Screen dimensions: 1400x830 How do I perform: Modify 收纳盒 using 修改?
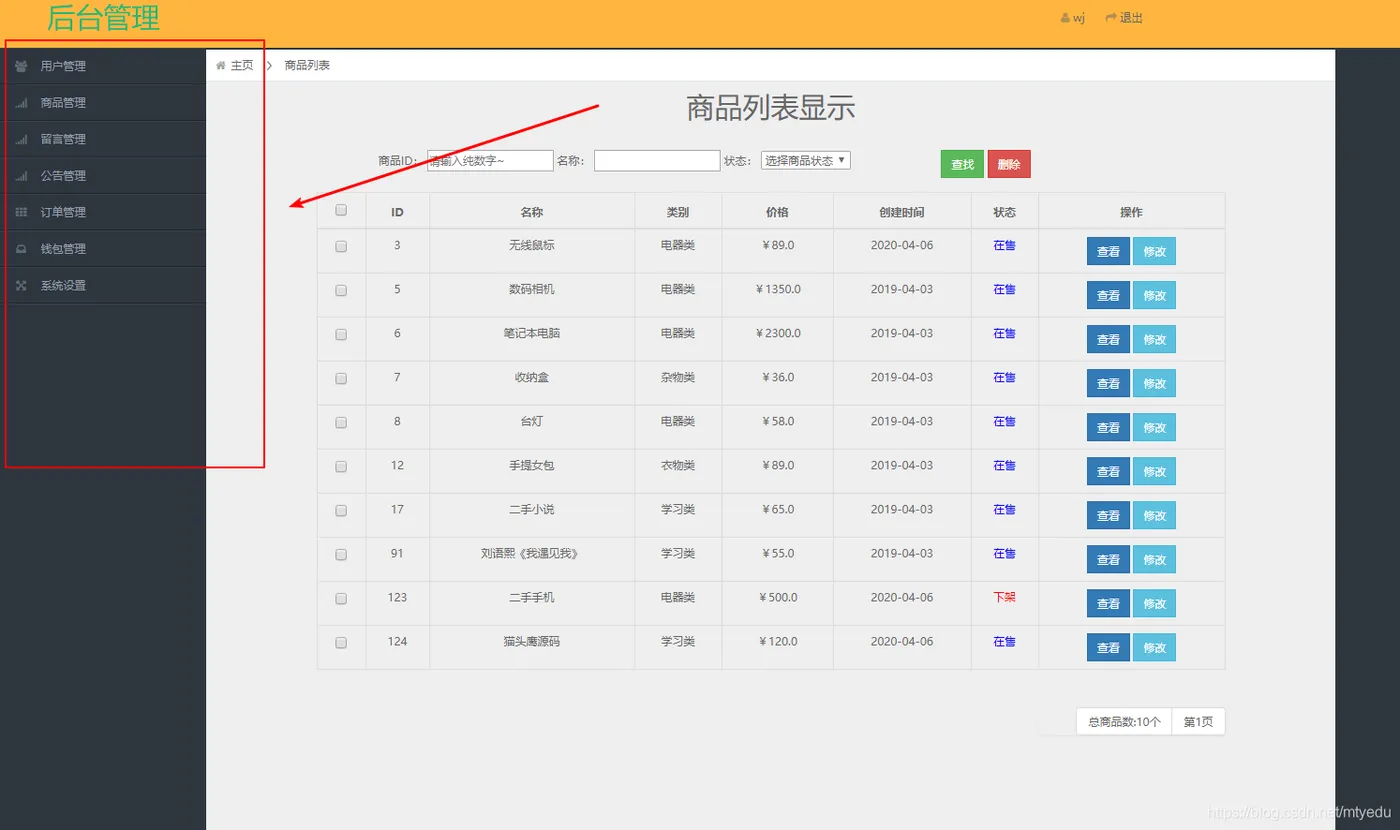pyautogui.click(x=1154, y=383)
